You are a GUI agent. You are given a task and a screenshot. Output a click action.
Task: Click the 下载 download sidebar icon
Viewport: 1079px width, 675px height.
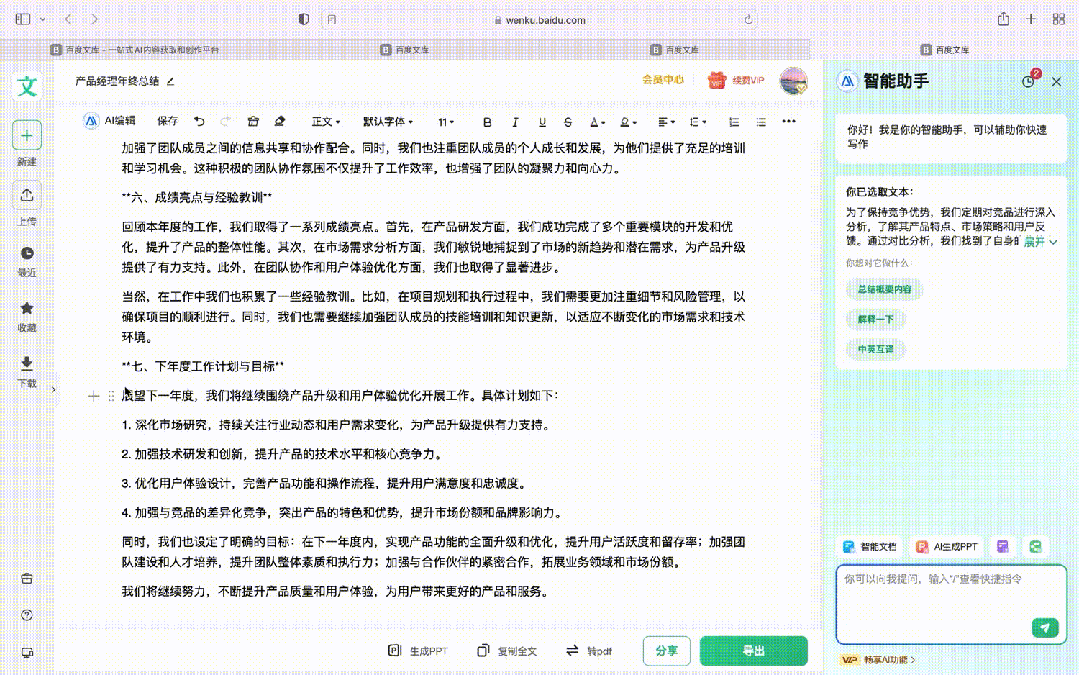(x=27, y=364)
